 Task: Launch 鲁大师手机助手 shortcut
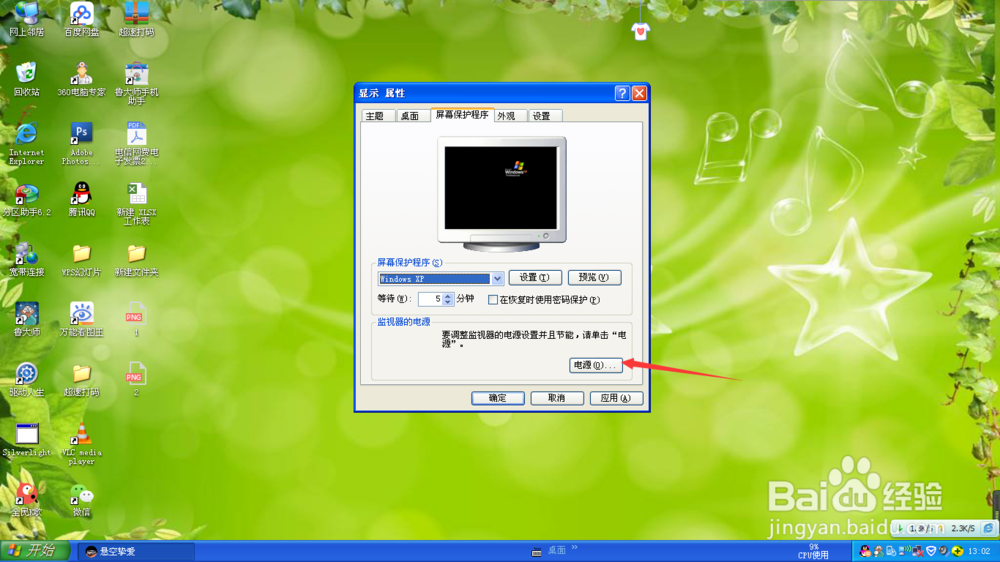point(136,83)
